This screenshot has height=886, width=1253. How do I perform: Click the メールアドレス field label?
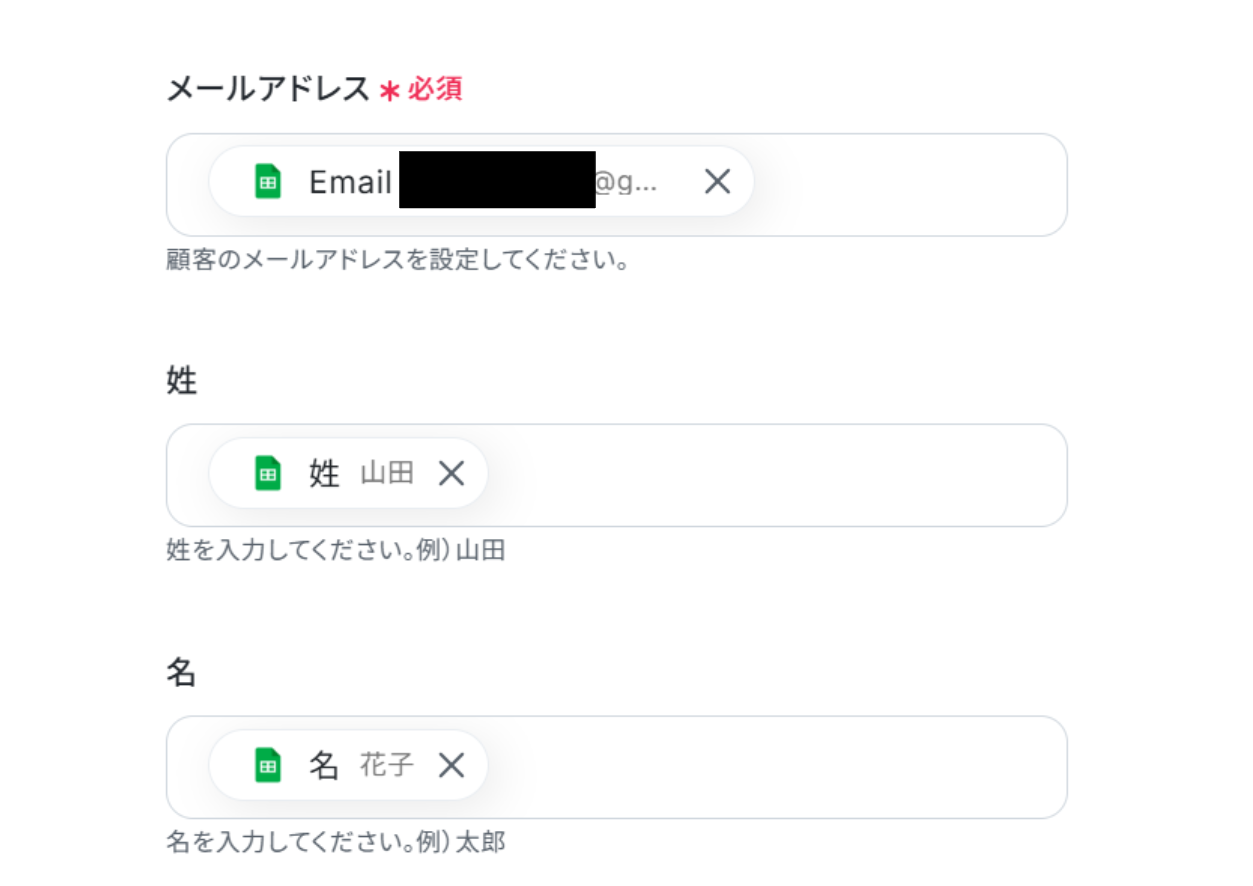point(268,90)
